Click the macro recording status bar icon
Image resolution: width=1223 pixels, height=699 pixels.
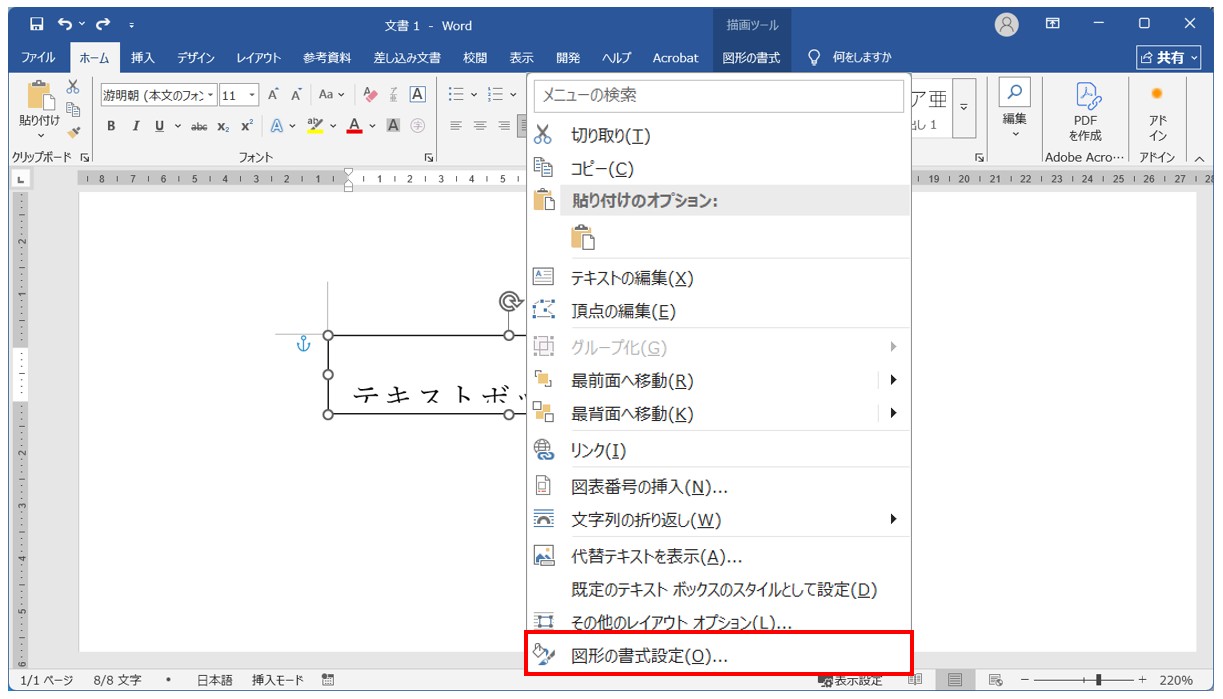pos(328,680)
